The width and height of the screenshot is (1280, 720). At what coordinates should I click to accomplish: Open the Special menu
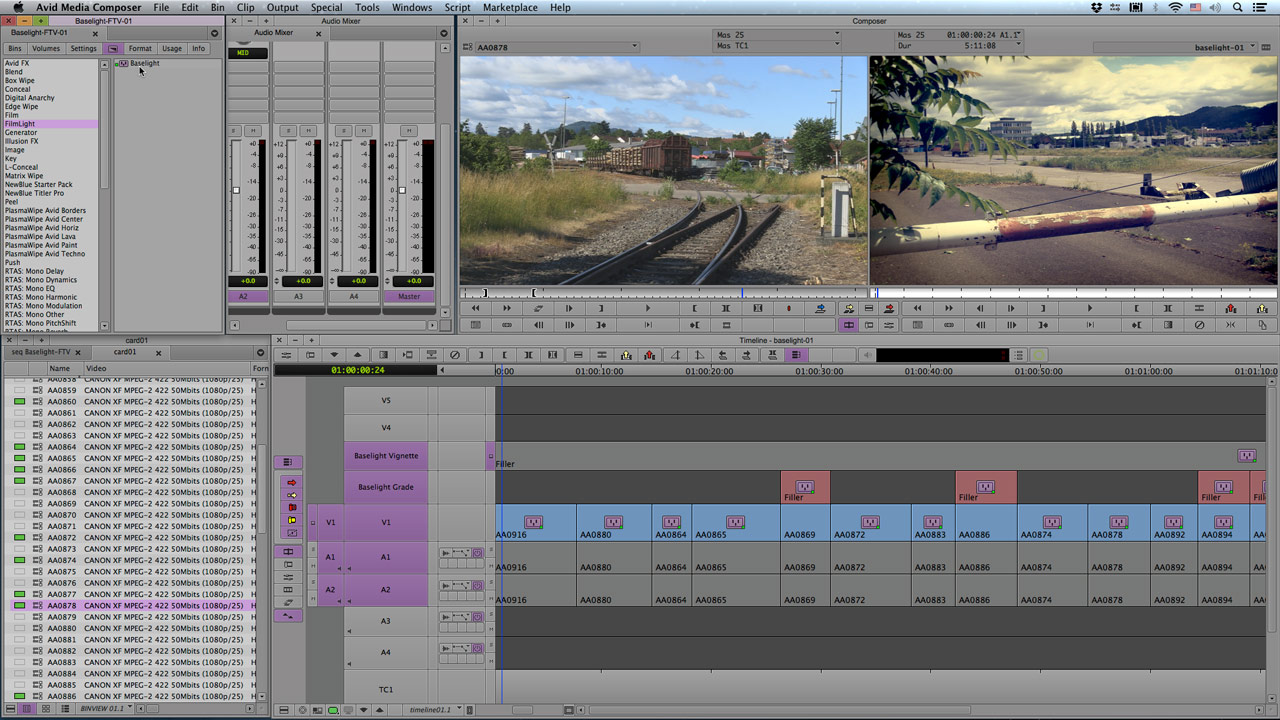point(326,7)
